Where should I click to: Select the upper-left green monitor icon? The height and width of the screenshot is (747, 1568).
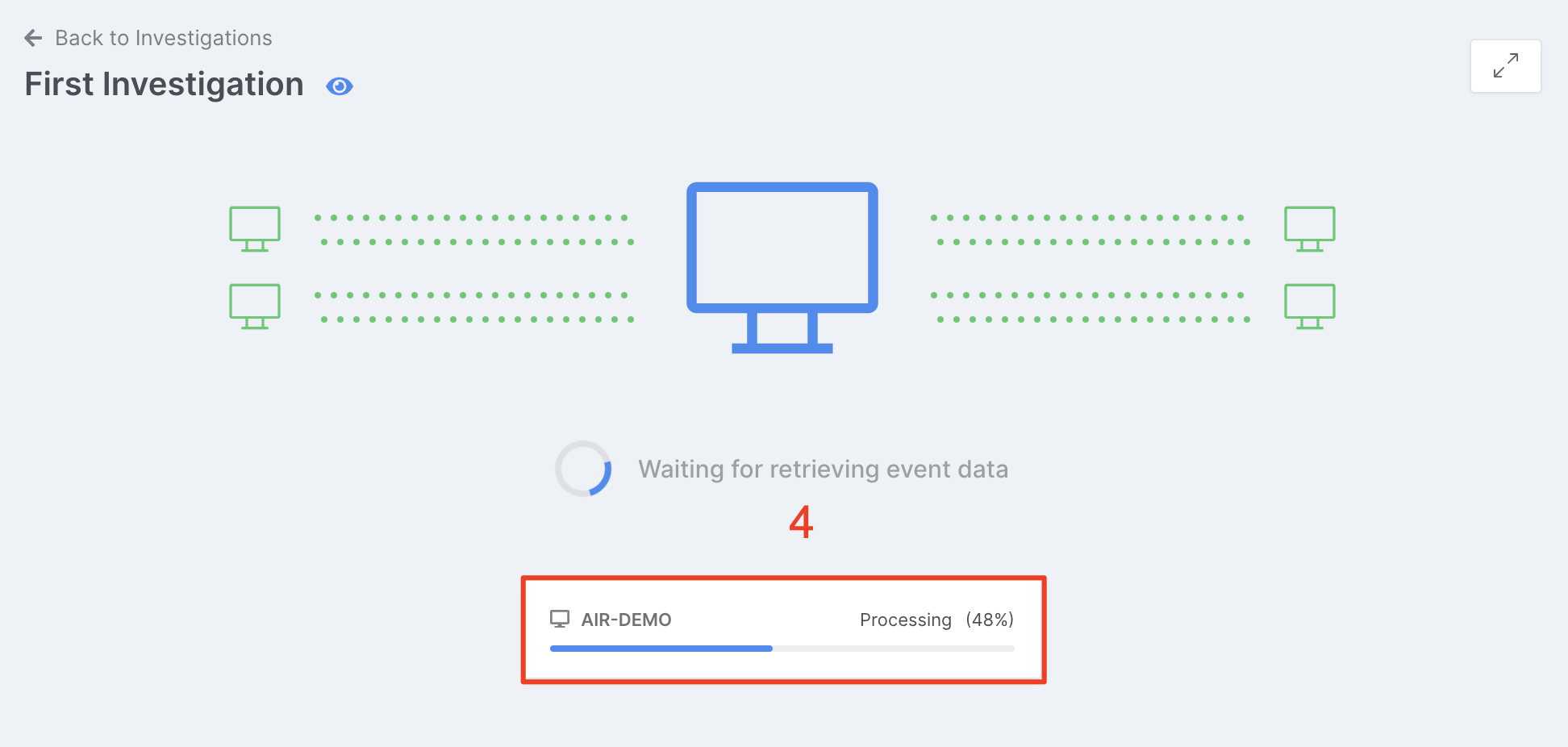tap(255, 228)
